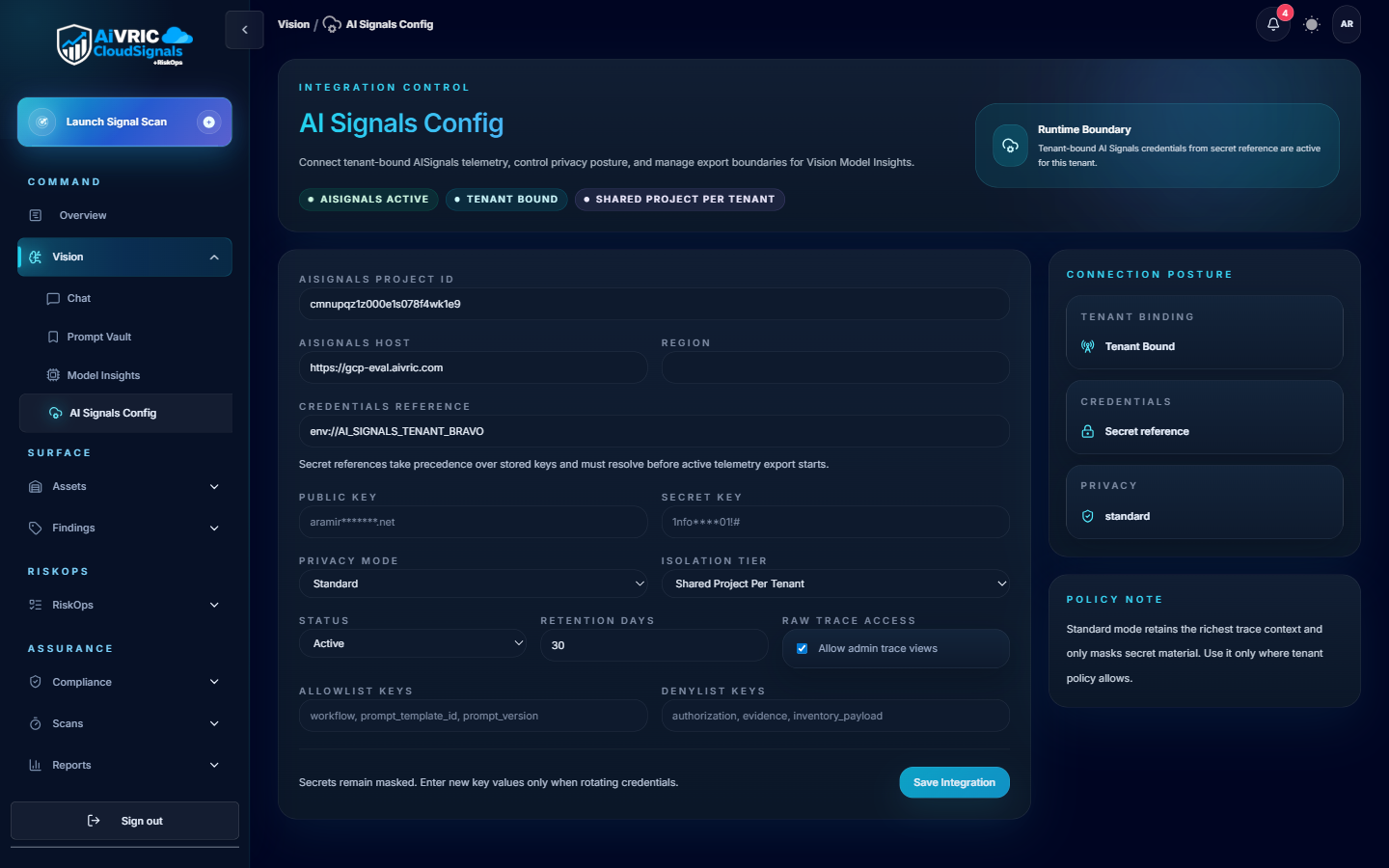Click the Denylist Keys field
The image size is (1389, 868).
(x=835, y=716)
